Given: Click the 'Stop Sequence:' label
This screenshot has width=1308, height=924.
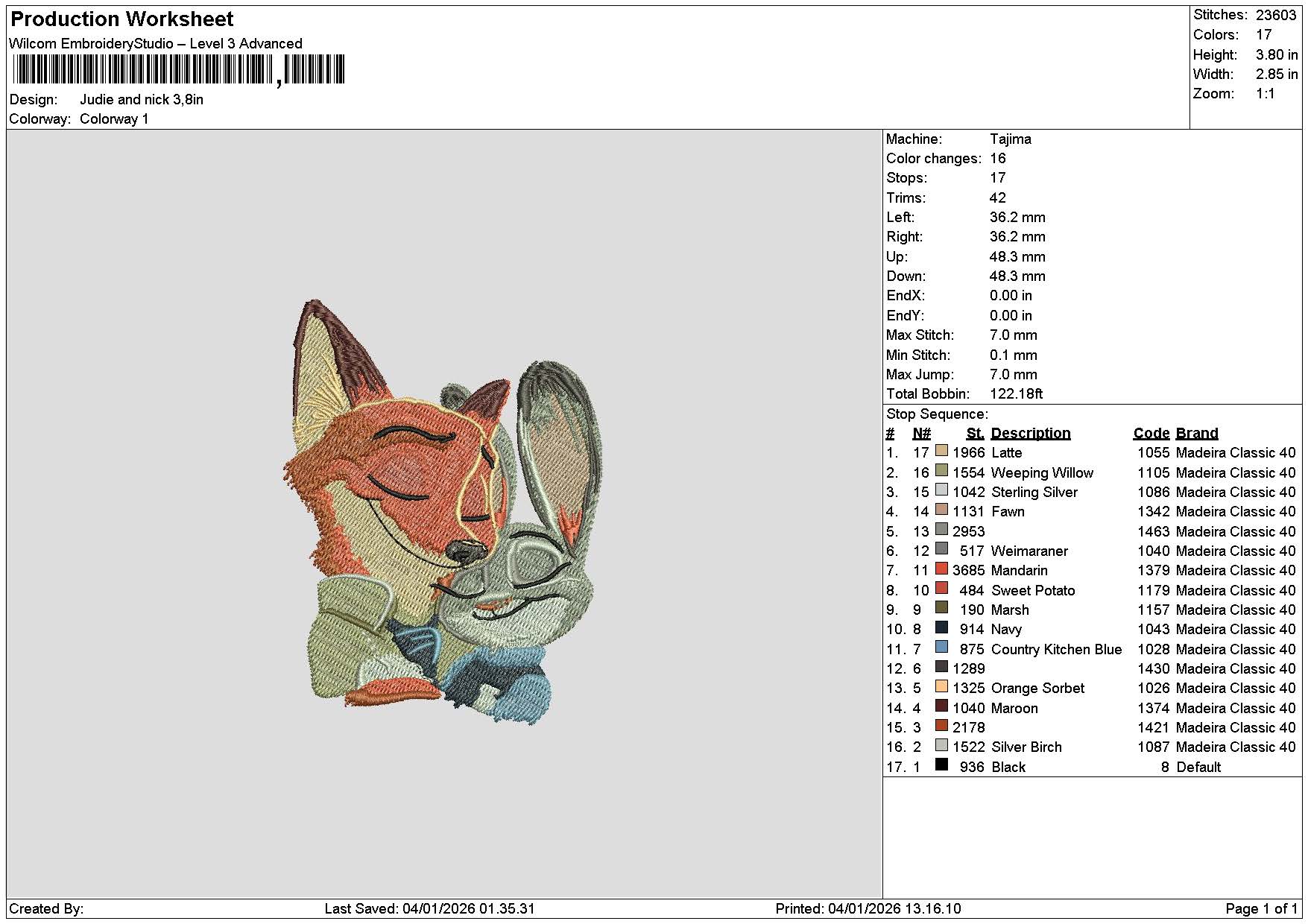Looking at the screenshot, I should pyautogui.click(x=937, y=414).
